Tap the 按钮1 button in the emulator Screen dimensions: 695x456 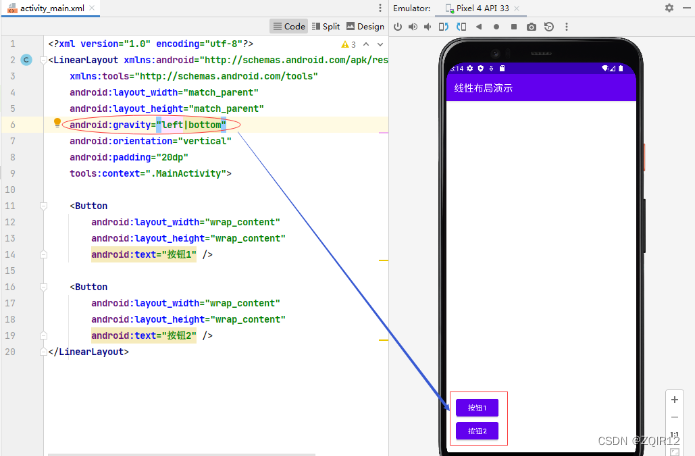[x=477, y=408]
